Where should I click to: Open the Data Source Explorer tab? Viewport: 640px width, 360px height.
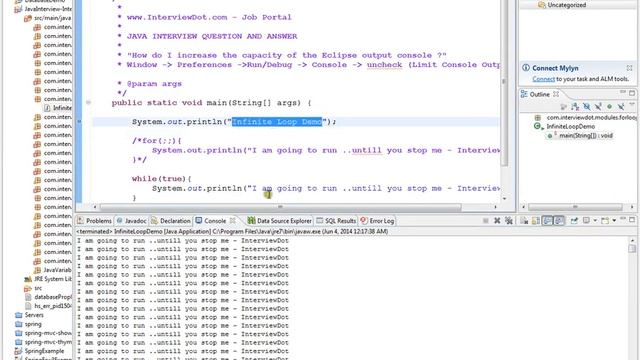point(280,220)
